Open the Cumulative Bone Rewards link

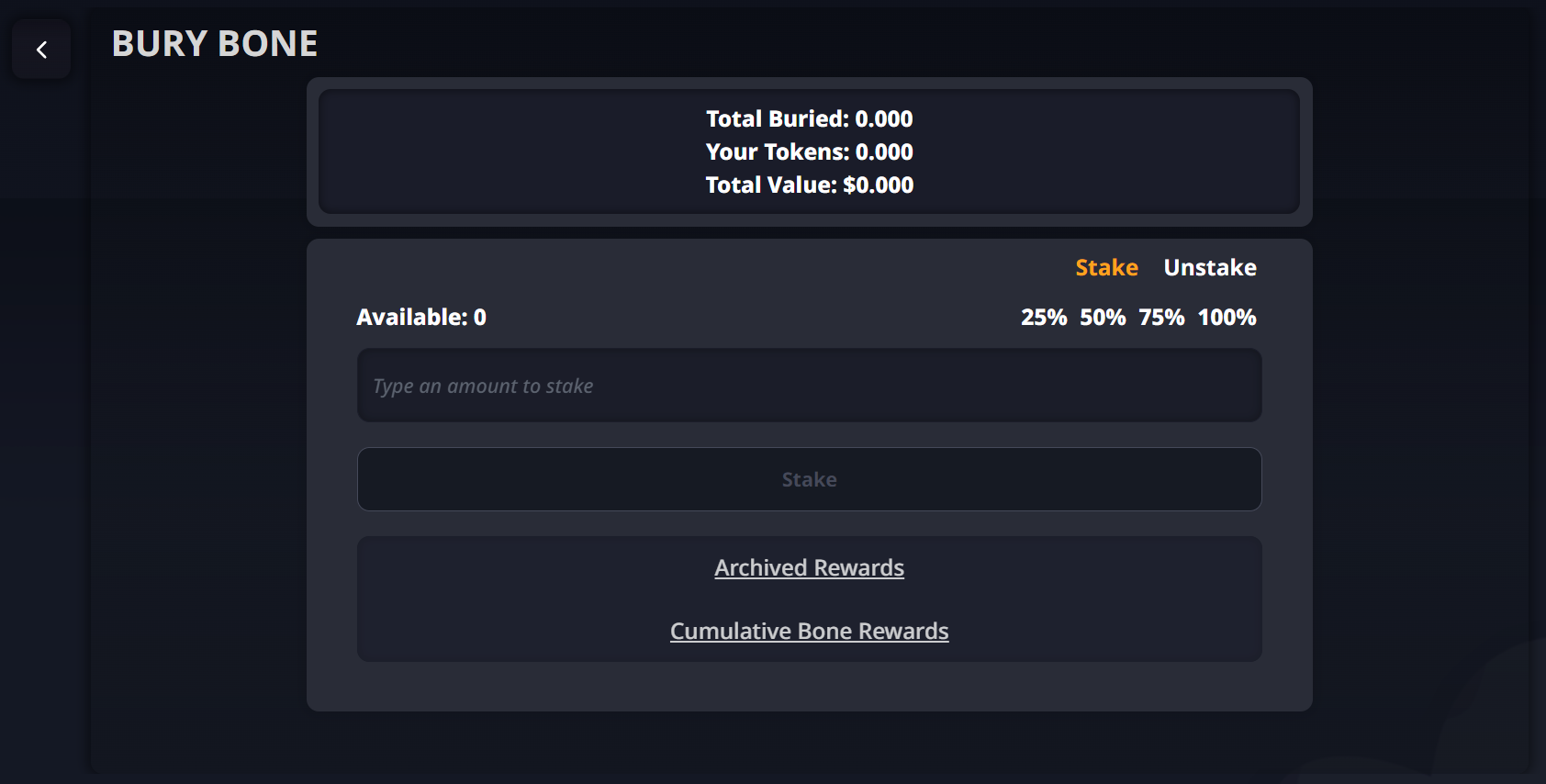[x=809, y=632]
